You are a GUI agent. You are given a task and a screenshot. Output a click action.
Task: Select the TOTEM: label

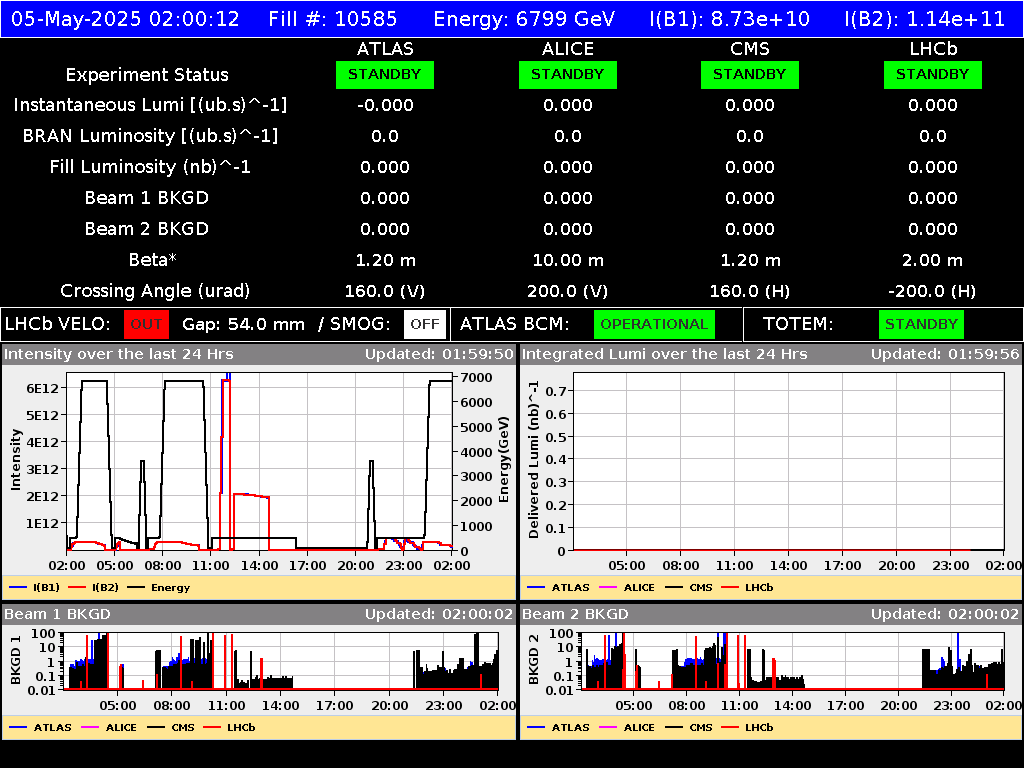tap(798, 325)
